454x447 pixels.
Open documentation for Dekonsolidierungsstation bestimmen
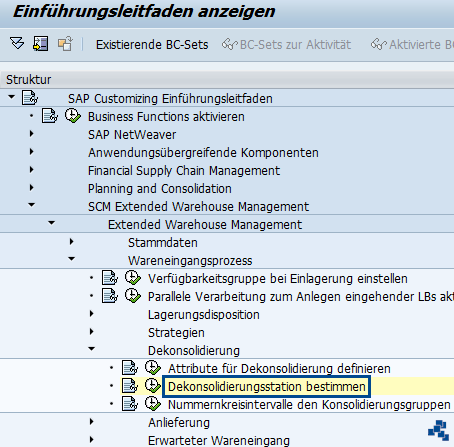click(x=130, y=386)
